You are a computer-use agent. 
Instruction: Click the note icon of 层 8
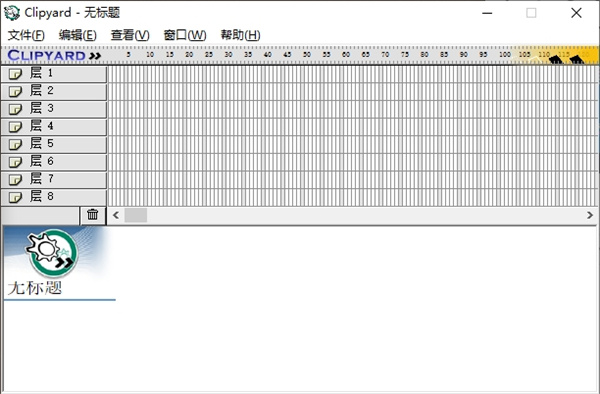(15, 197)
